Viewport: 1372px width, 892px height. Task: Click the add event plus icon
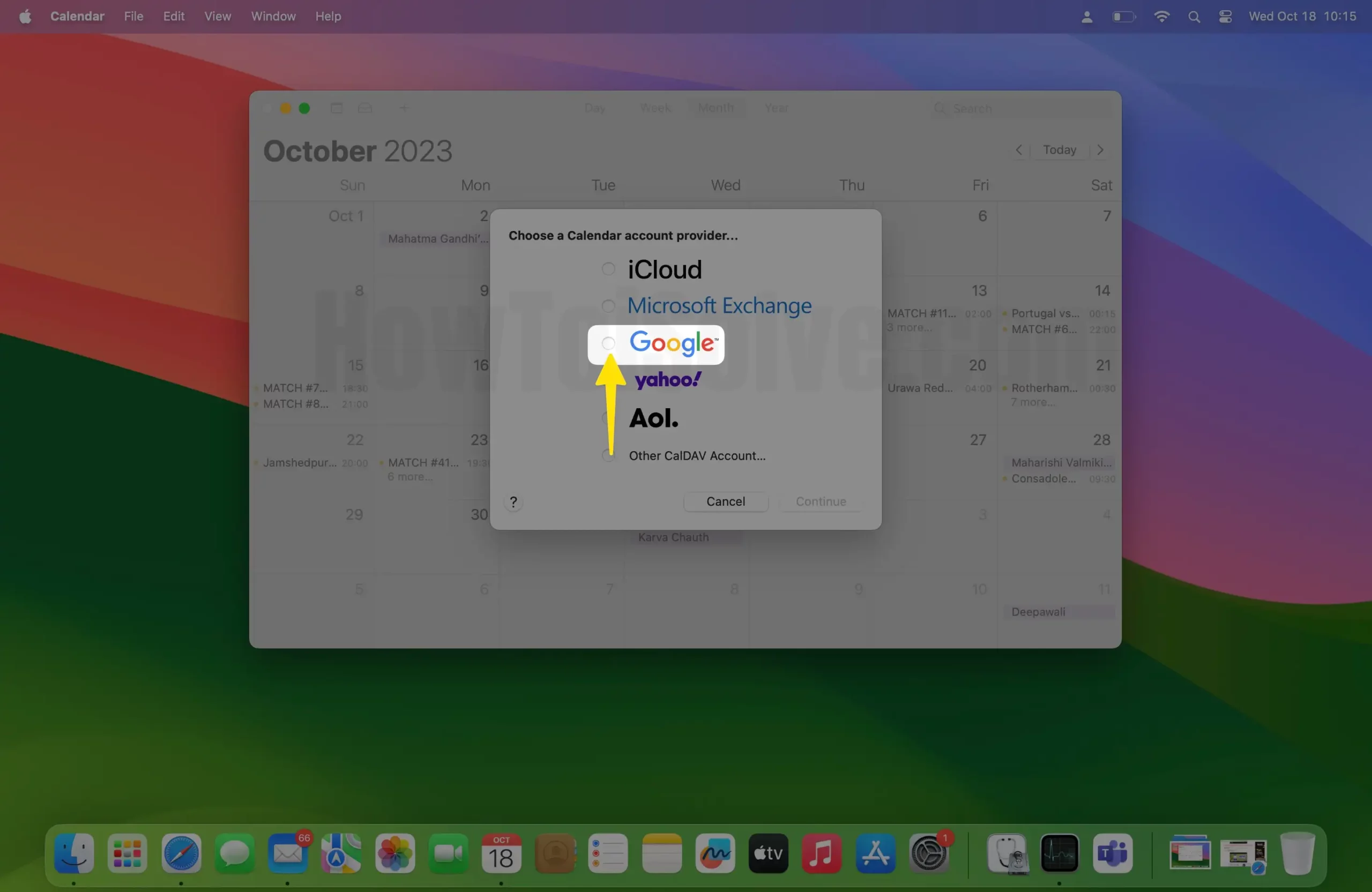(x=404, y=108)
